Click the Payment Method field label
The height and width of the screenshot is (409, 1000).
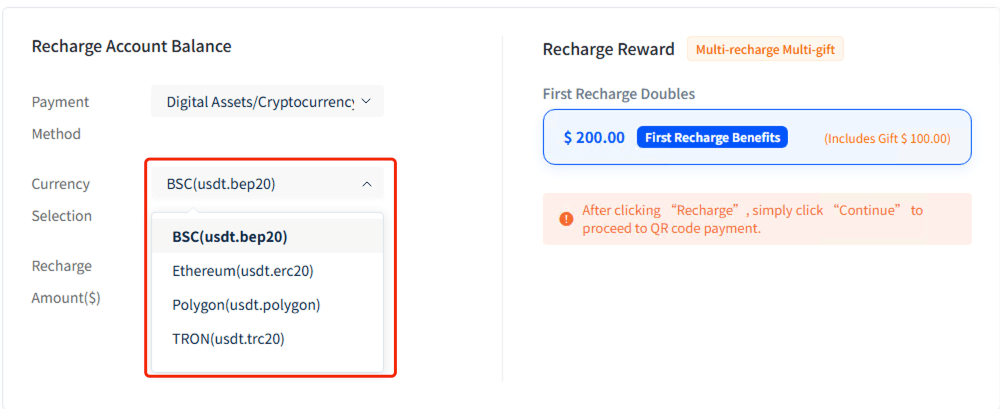60,117
